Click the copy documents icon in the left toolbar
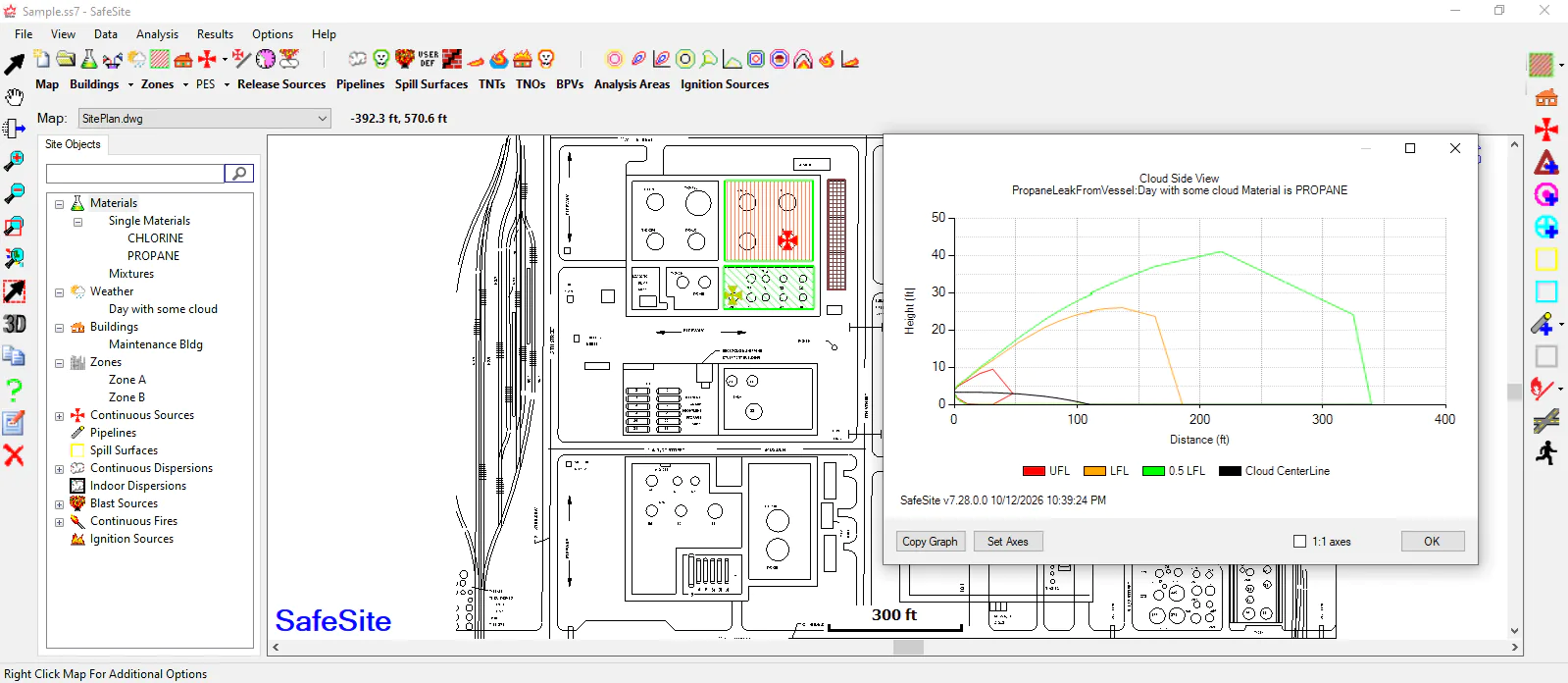 click(14, 356)
